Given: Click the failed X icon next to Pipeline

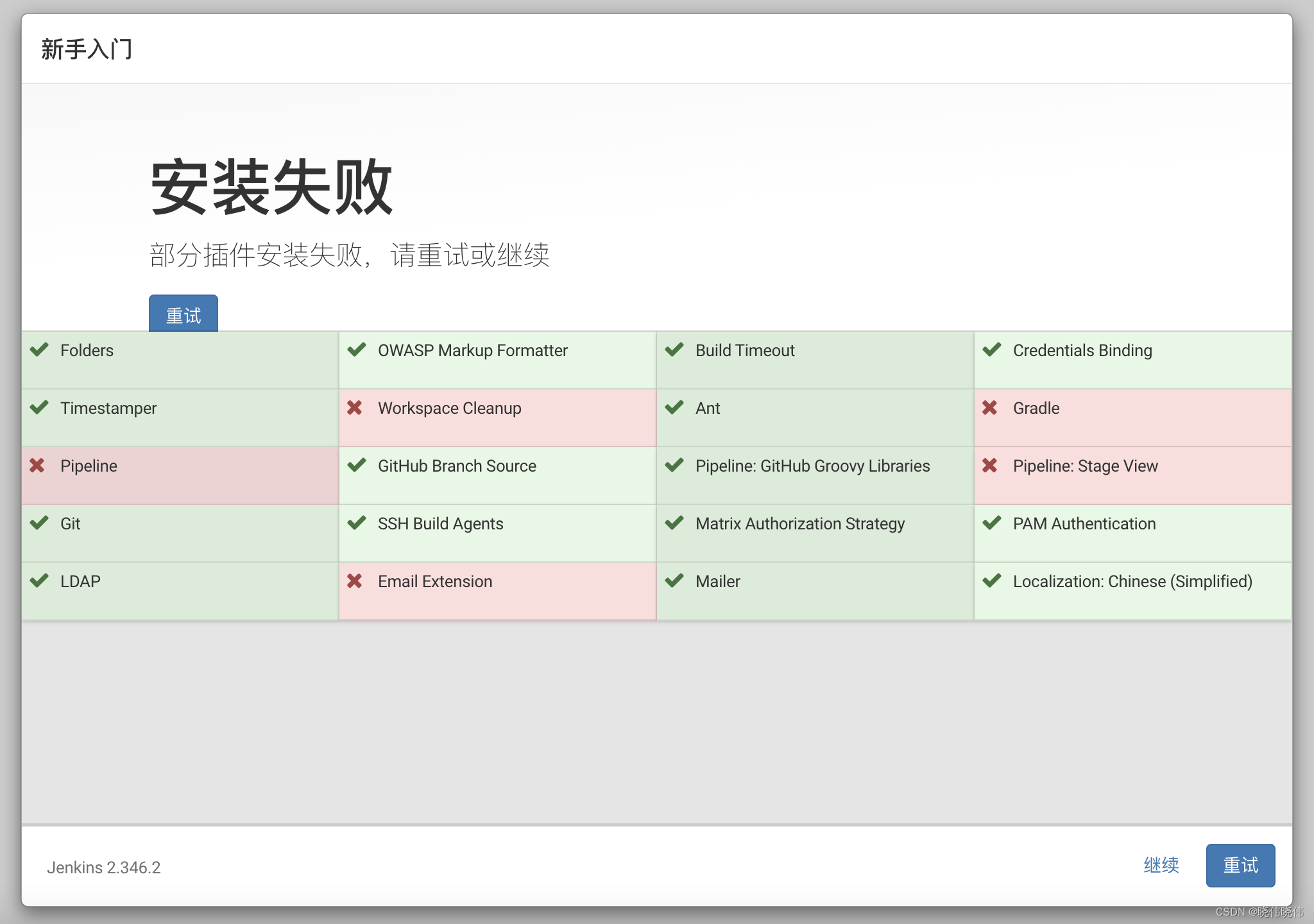Looking at the screenshot, I should (37, 466).
